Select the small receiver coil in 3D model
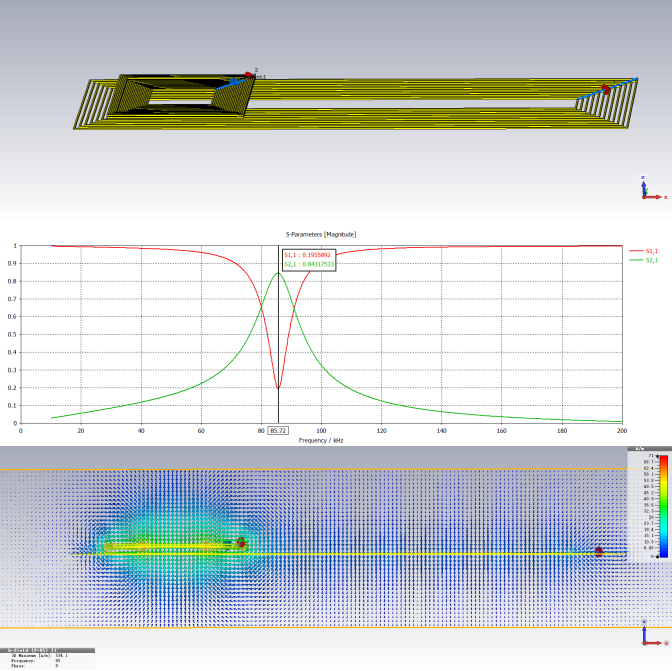Image resolution: width=672 pixels, height=671 pixels. click(x=180, y=95)
